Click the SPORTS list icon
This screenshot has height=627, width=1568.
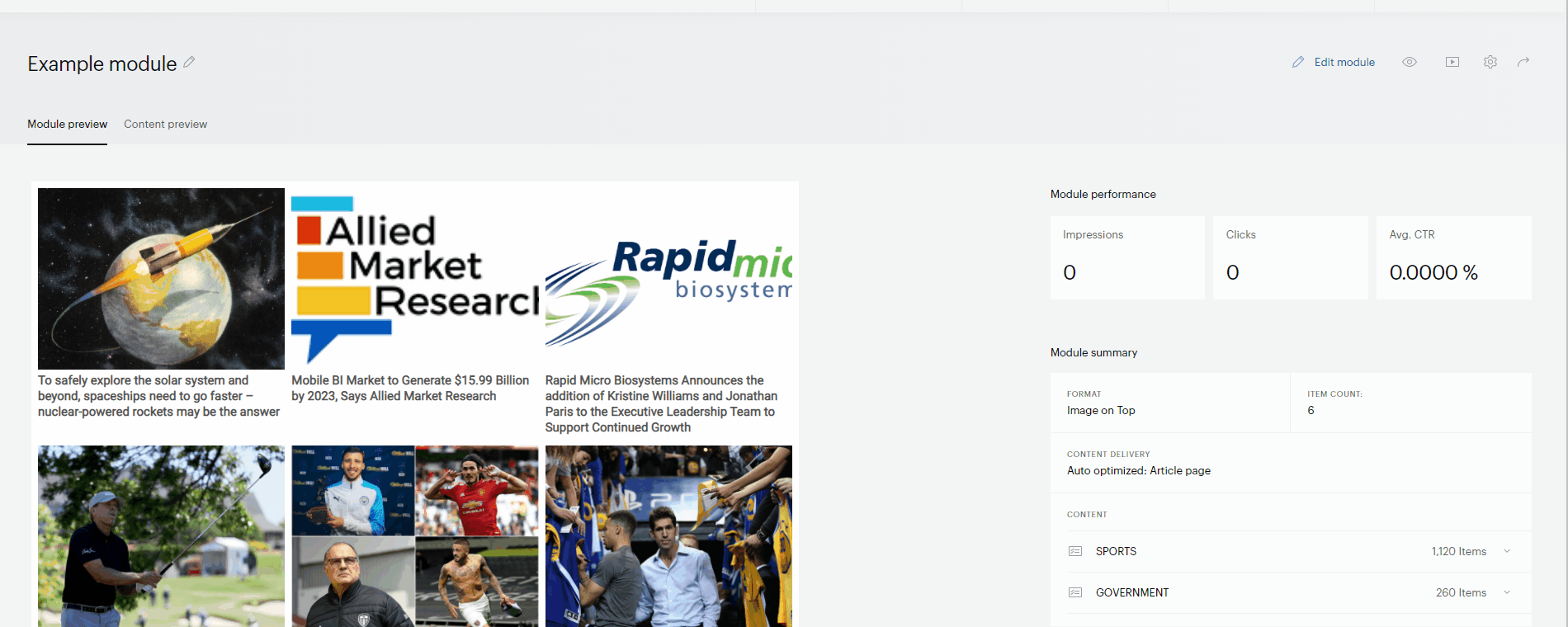(1075, 551)
